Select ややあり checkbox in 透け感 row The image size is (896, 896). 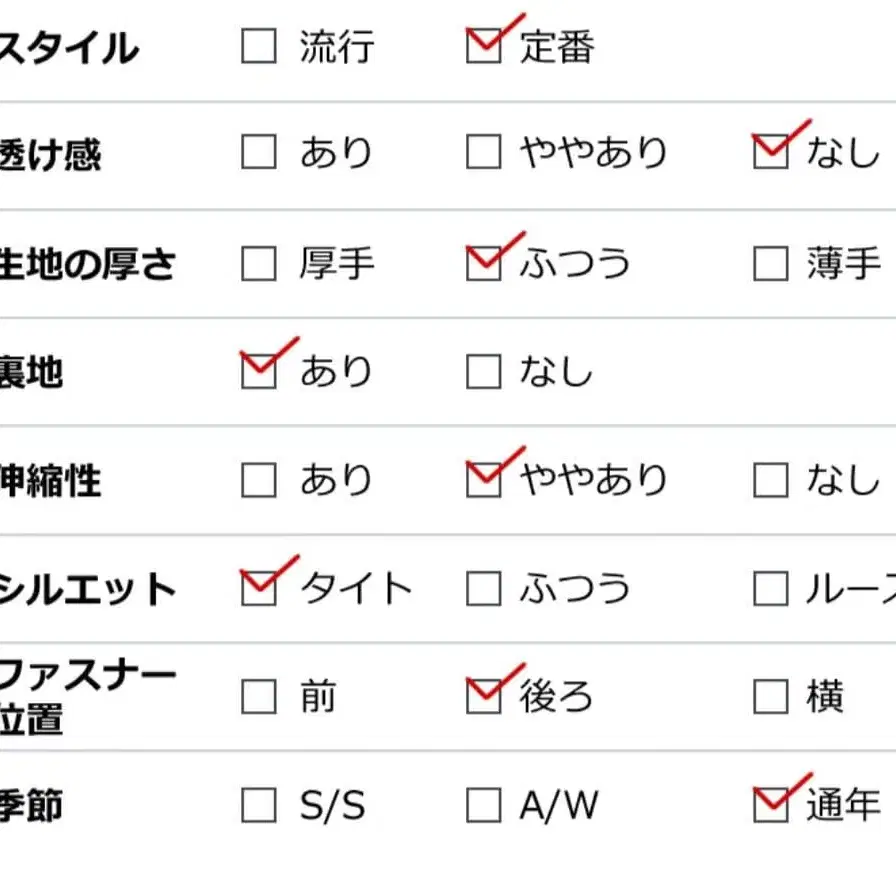pos(483,153)
